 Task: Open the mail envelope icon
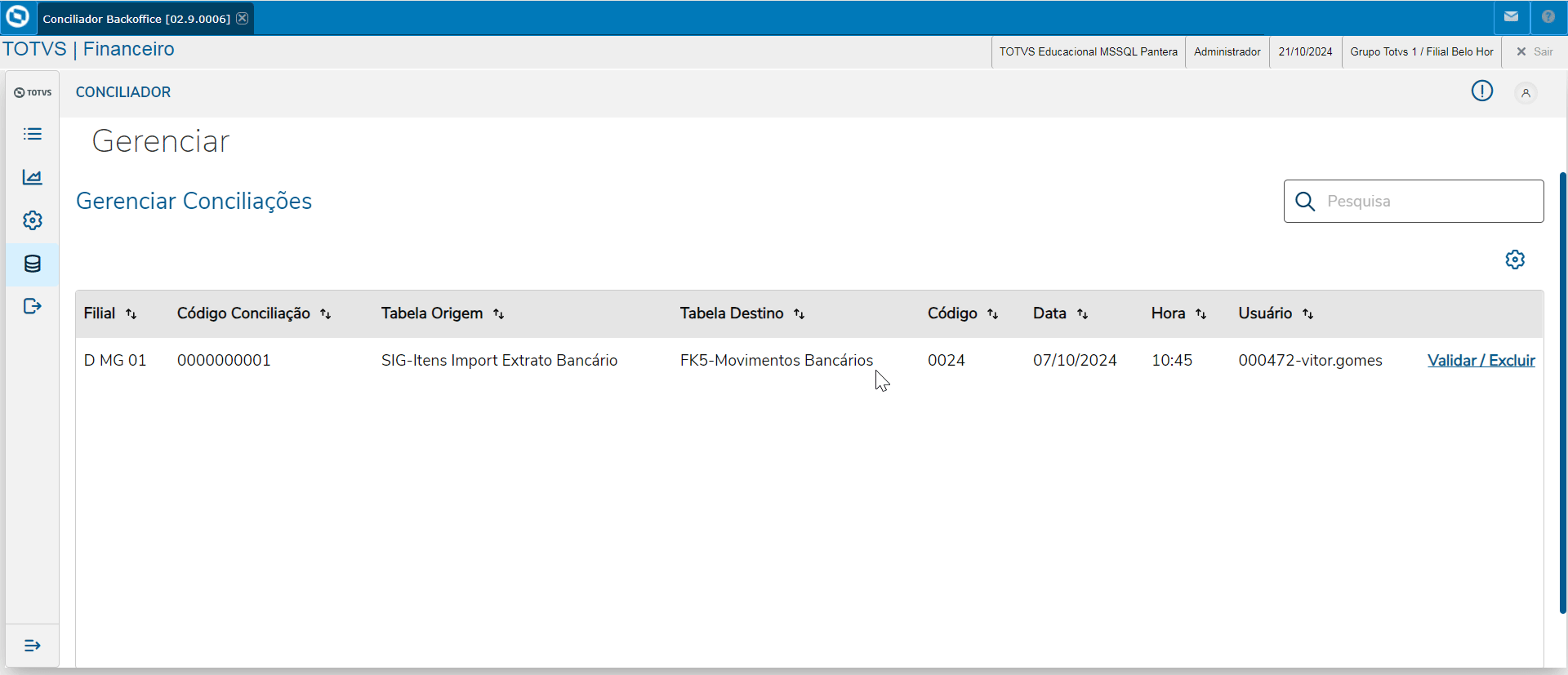click(1511, 17)
